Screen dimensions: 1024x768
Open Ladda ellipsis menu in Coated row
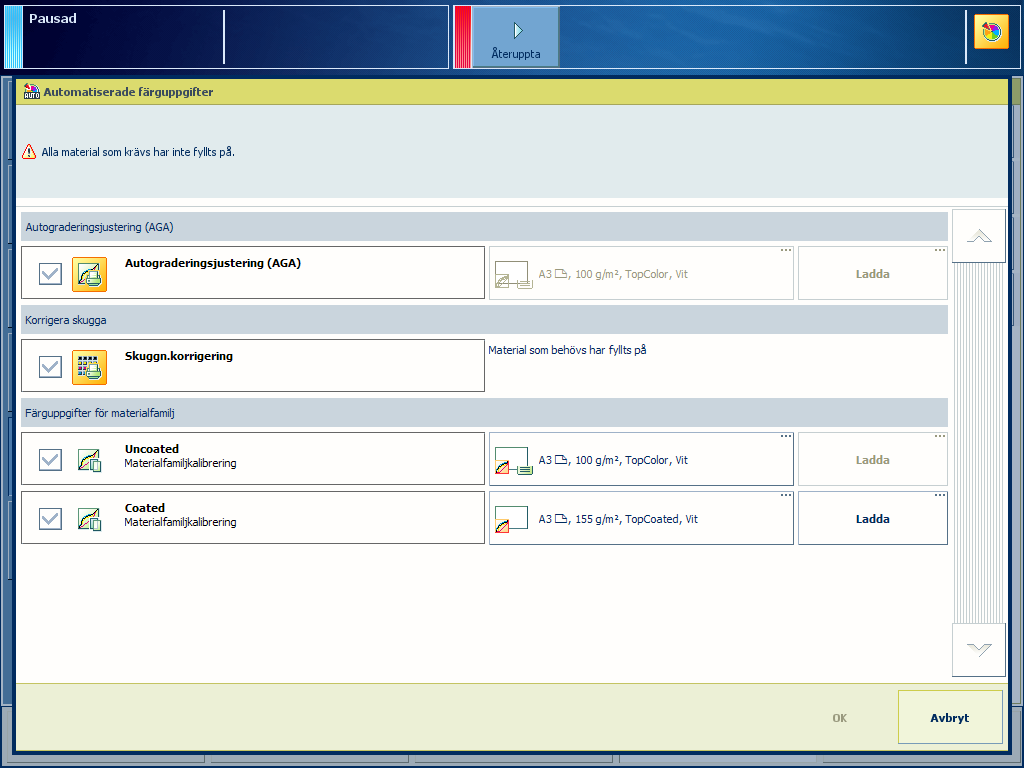[940, 495]
